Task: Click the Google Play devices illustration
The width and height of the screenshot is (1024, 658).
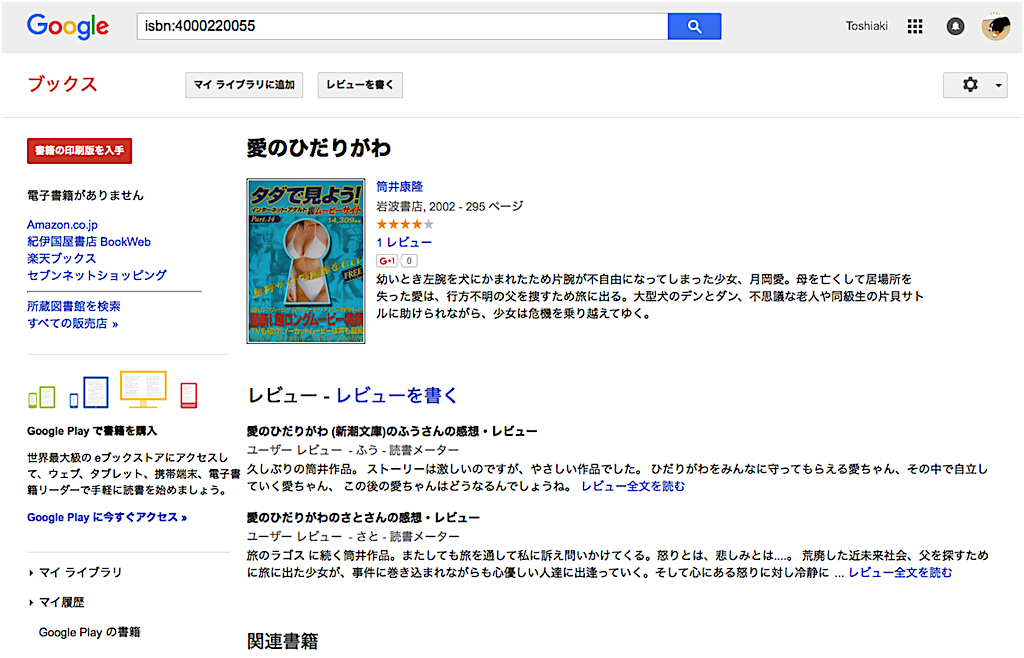Action: pos(112,390)
